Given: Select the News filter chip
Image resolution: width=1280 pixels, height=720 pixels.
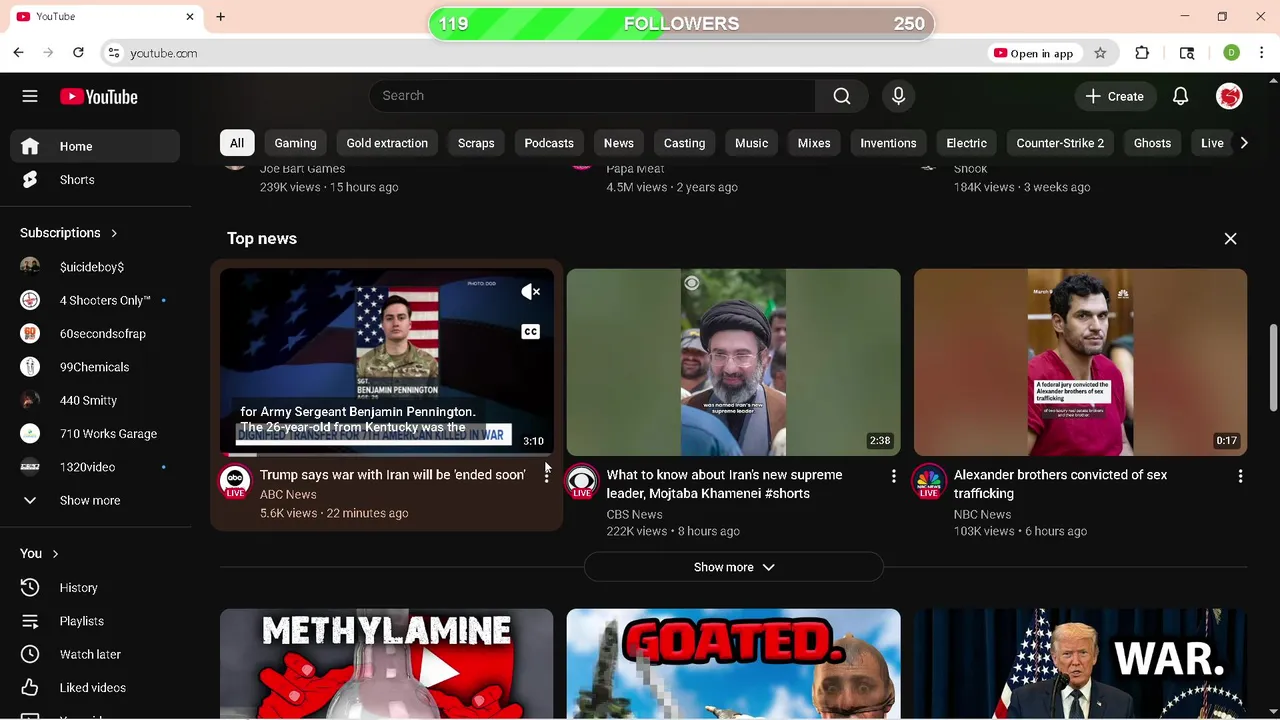Looking at the screenshot, I should coord(619,143).
